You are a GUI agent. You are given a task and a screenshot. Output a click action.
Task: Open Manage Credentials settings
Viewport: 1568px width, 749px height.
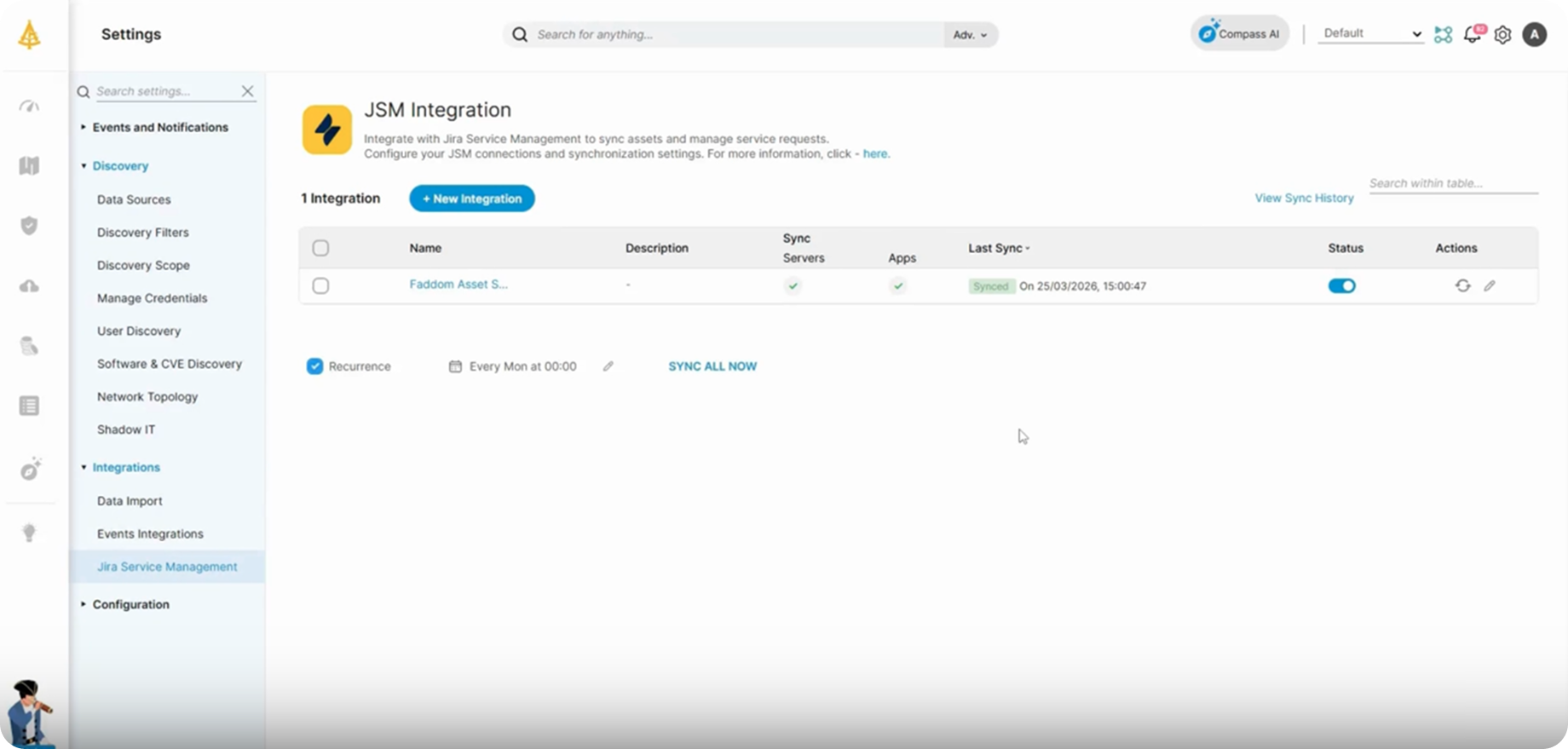click(x=153, y=298)
